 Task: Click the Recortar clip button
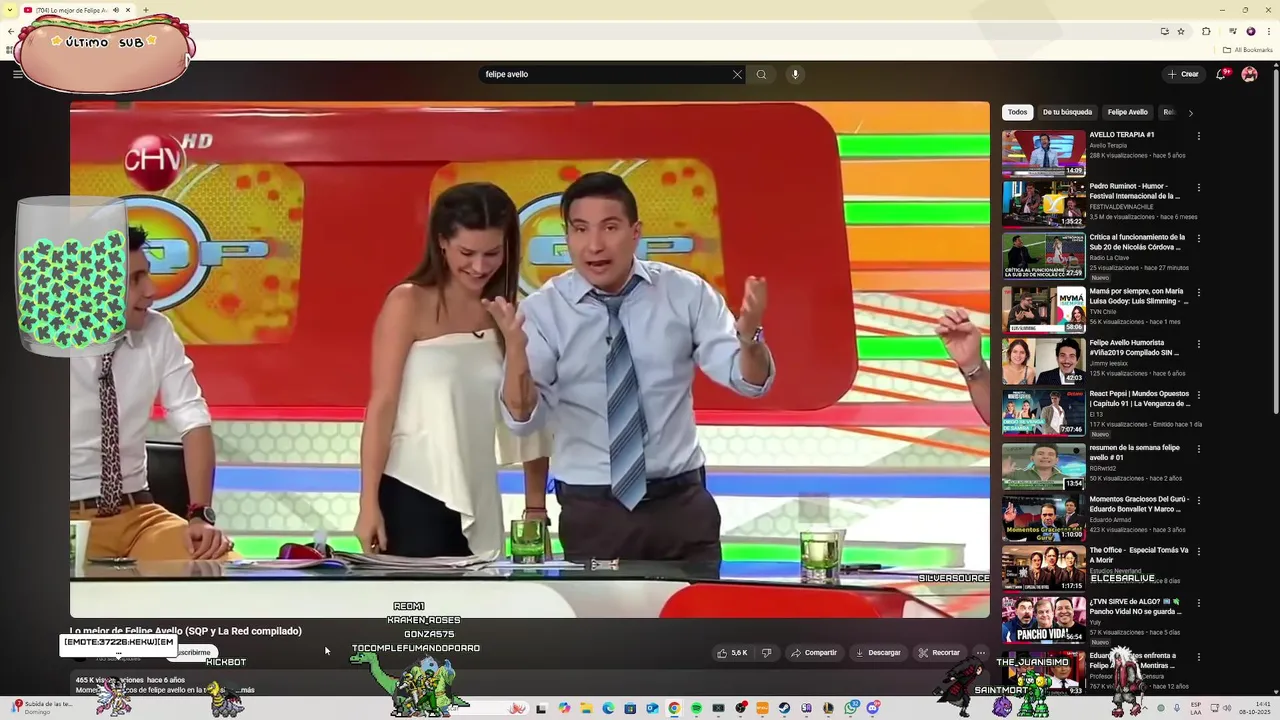939,653
